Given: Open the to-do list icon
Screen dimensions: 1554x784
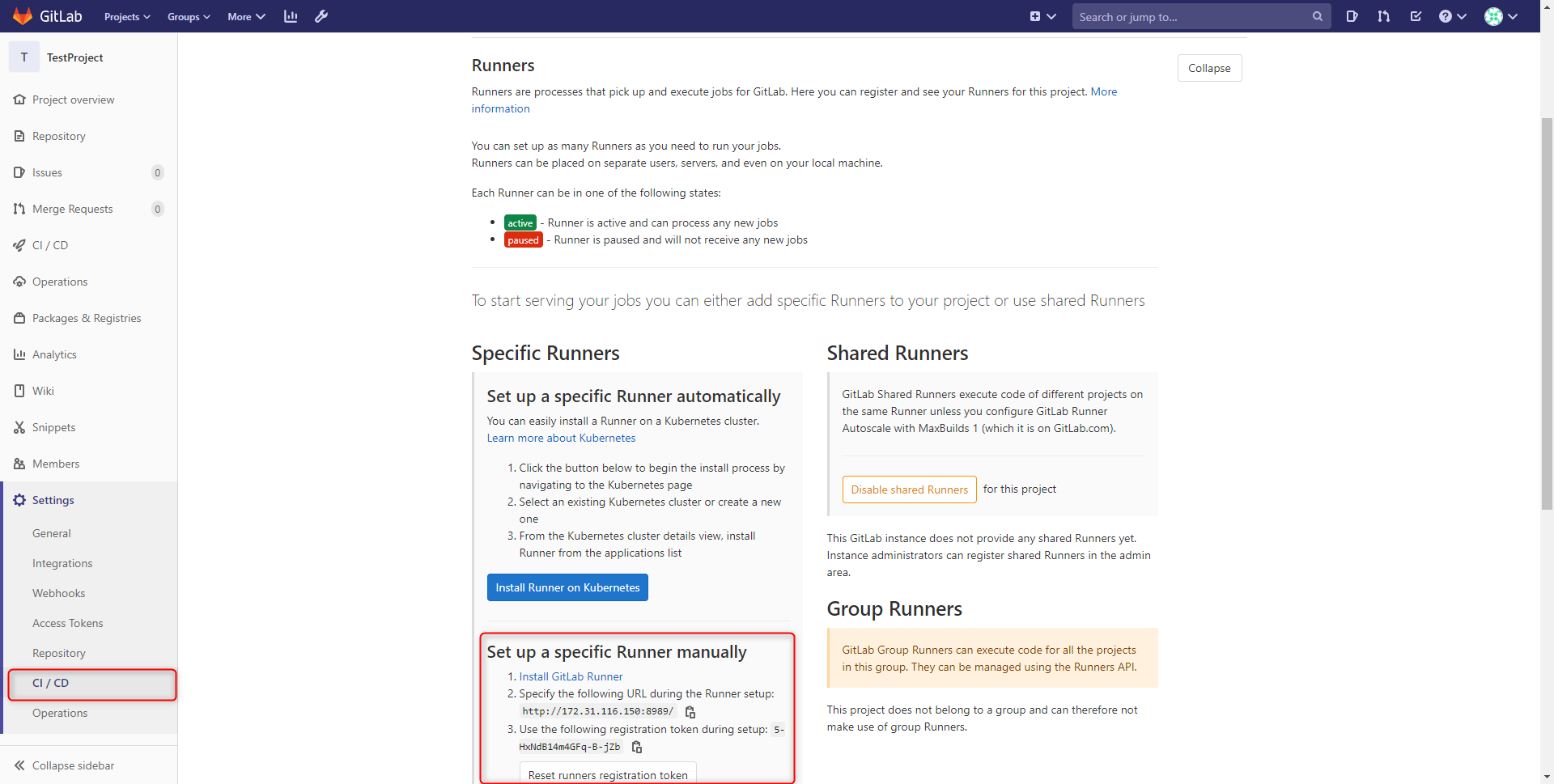Looking at the screenshot, I should pyautogui.click(x=1416, y=16).
